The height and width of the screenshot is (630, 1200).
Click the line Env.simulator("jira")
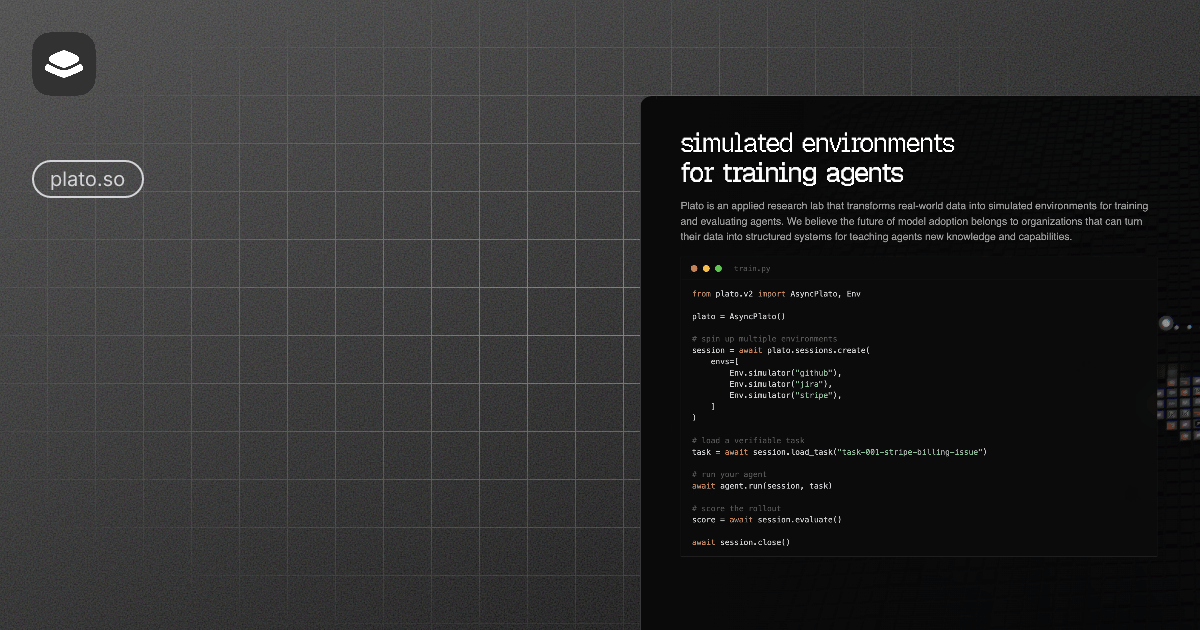(780, 384)
